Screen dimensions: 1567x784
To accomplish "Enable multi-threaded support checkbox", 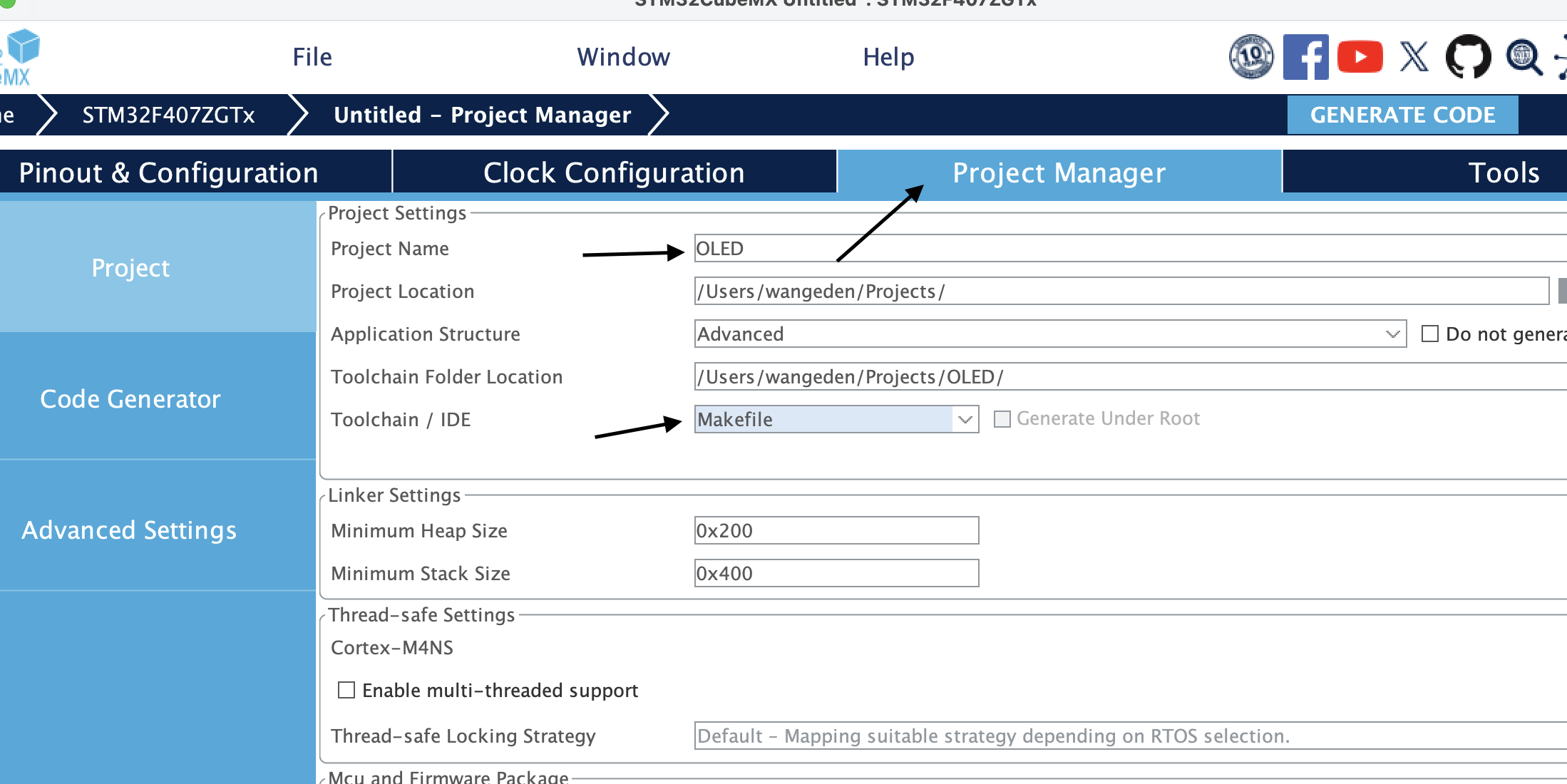I will coord(346,690).
